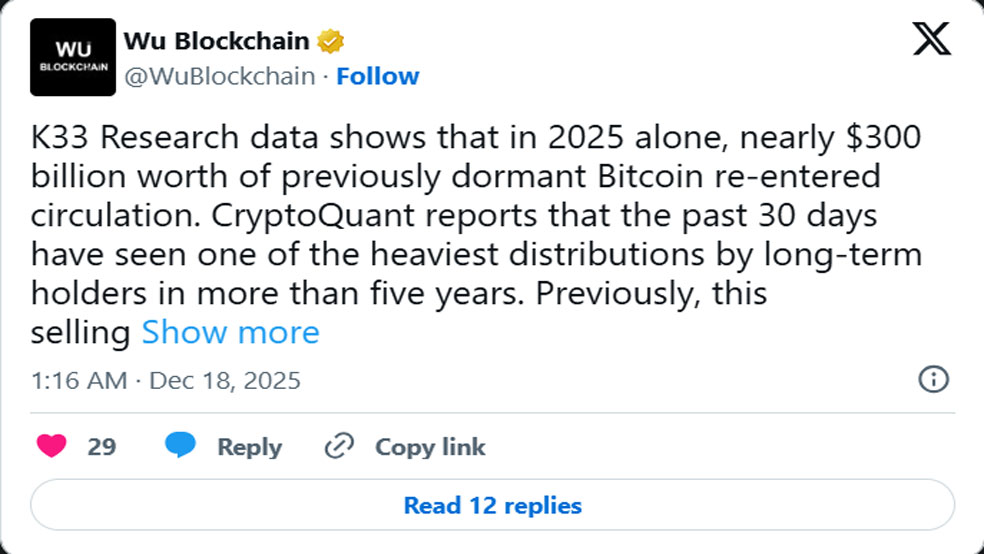
Task: Click the like count 29
Action: [102, 446]
